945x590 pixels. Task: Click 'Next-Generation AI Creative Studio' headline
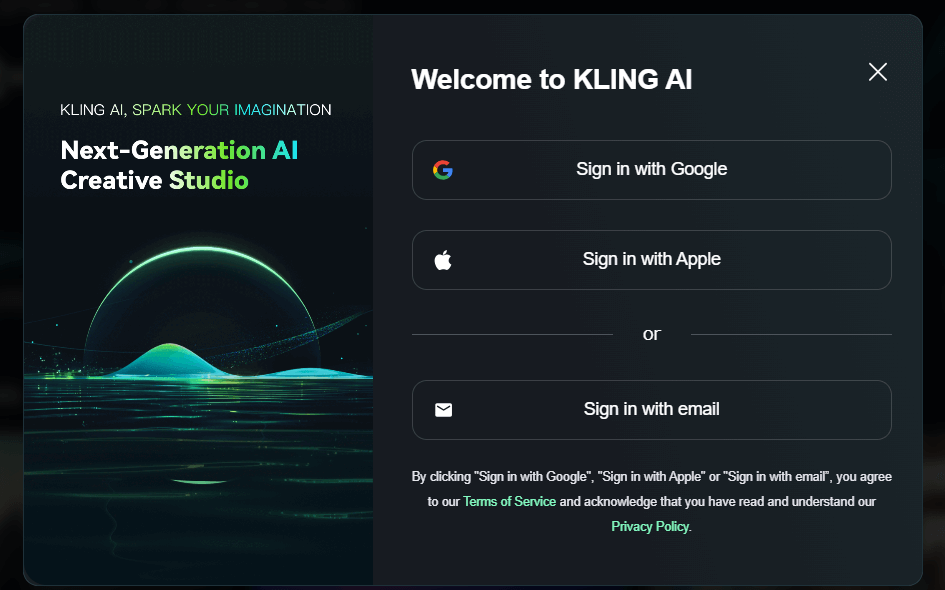coord(180,165)
